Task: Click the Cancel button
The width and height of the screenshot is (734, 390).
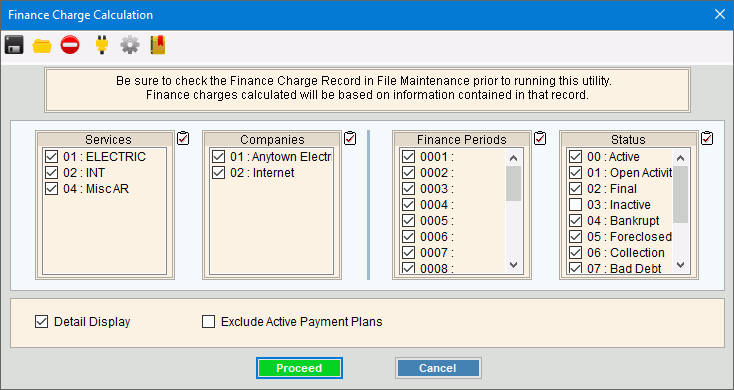Action: pos(438,368)
